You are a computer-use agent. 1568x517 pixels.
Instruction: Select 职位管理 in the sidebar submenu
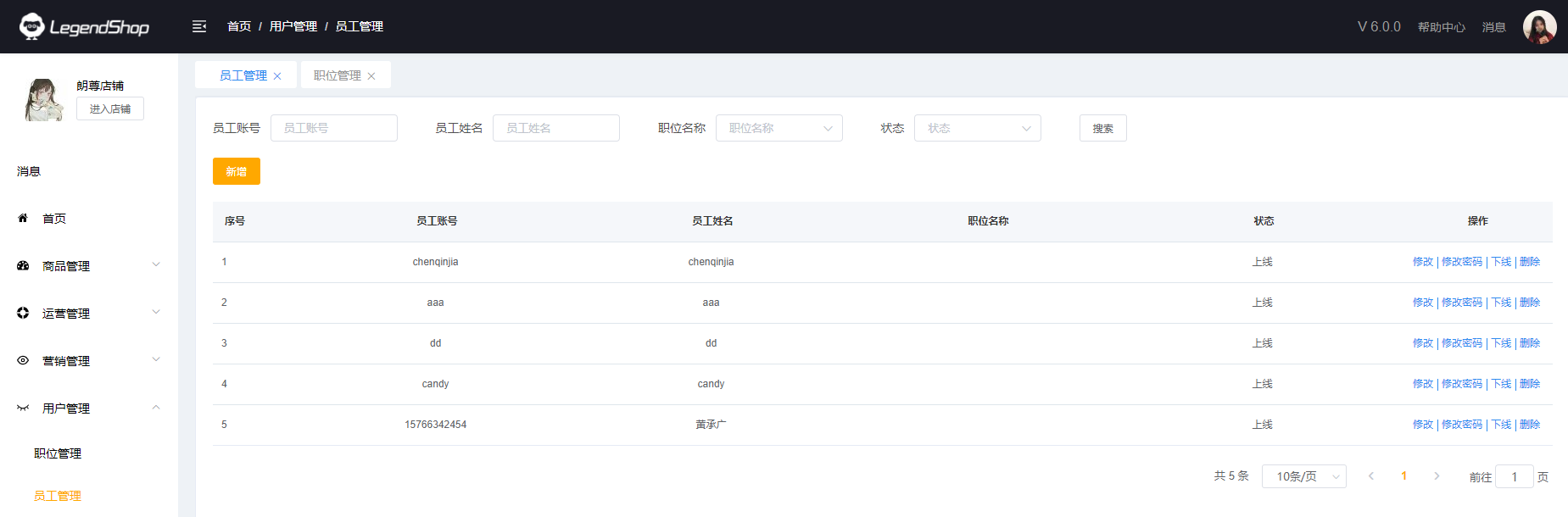point(58,453)
